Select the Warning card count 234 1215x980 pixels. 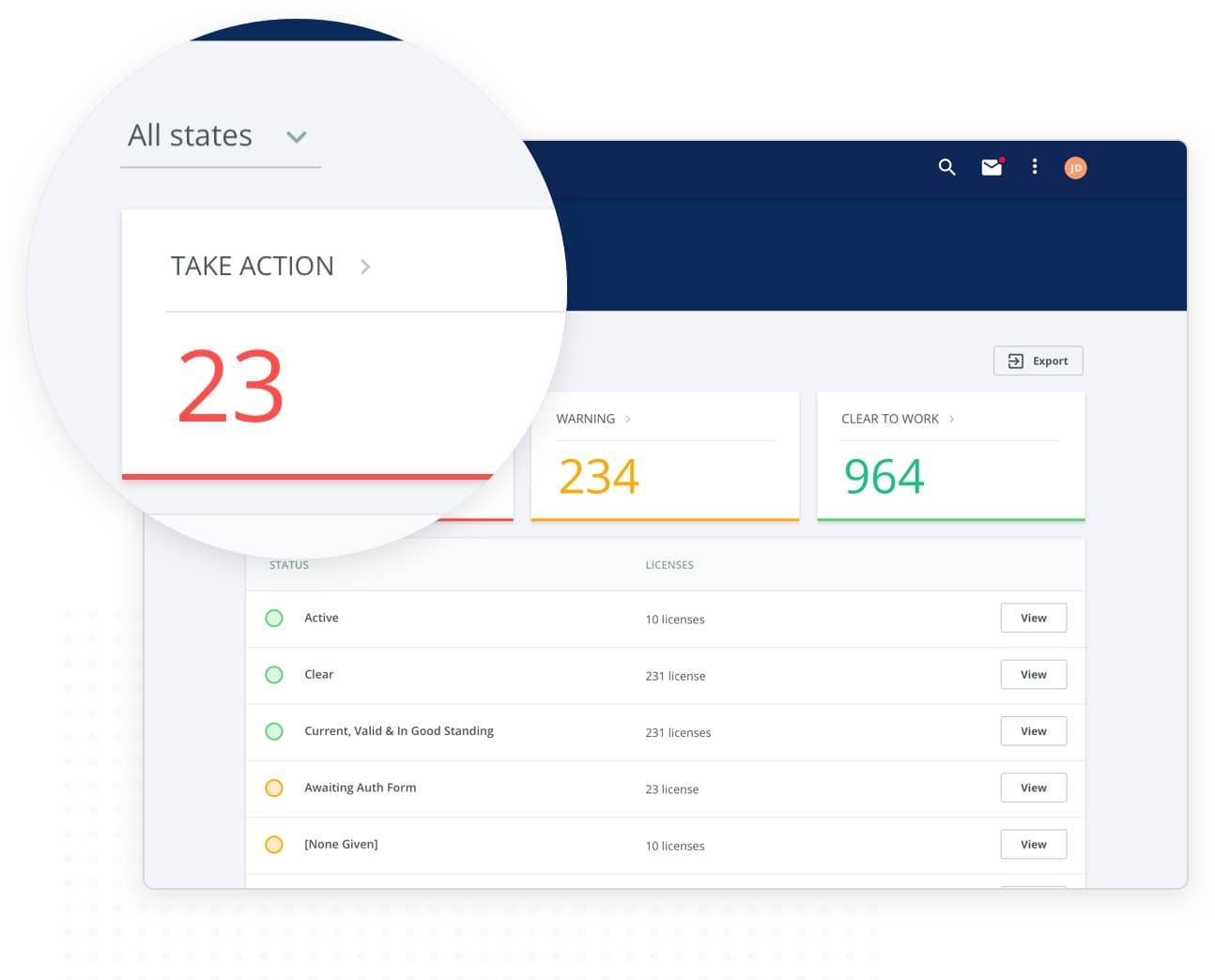pyautogui.click(x=599, y=477)
